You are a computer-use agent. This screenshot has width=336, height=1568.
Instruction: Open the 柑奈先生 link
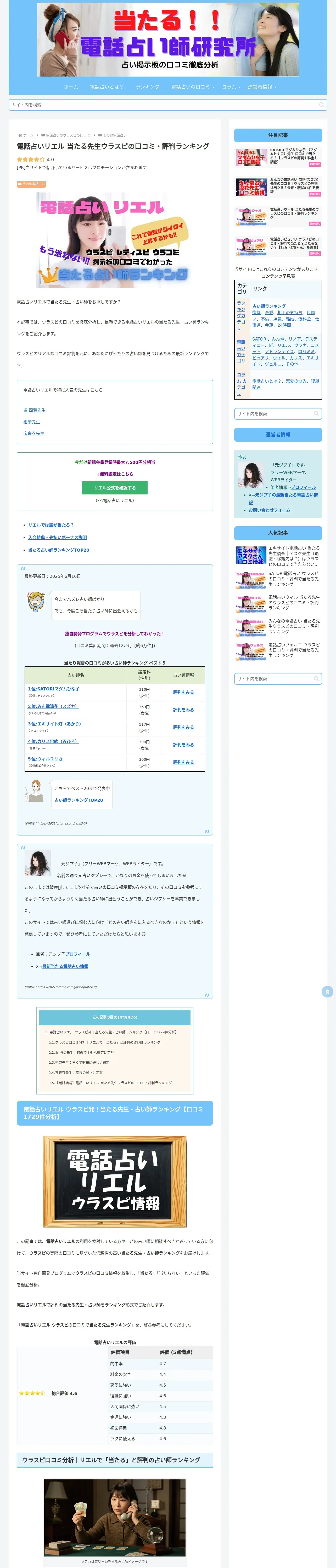[x=32, y=422]
